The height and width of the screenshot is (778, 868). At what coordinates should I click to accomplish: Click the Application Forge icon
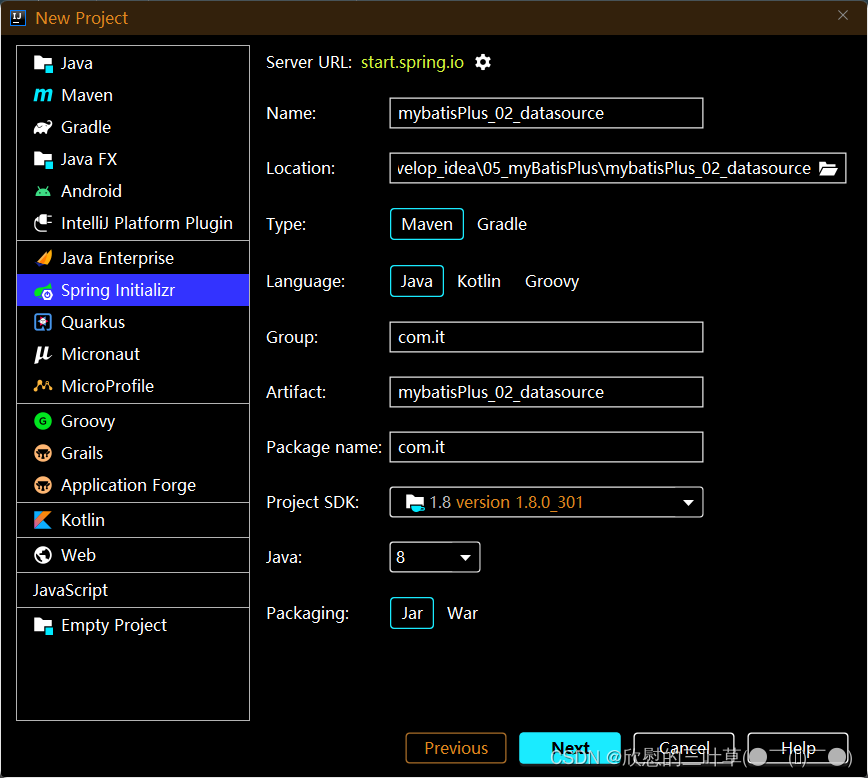point(43,486)
